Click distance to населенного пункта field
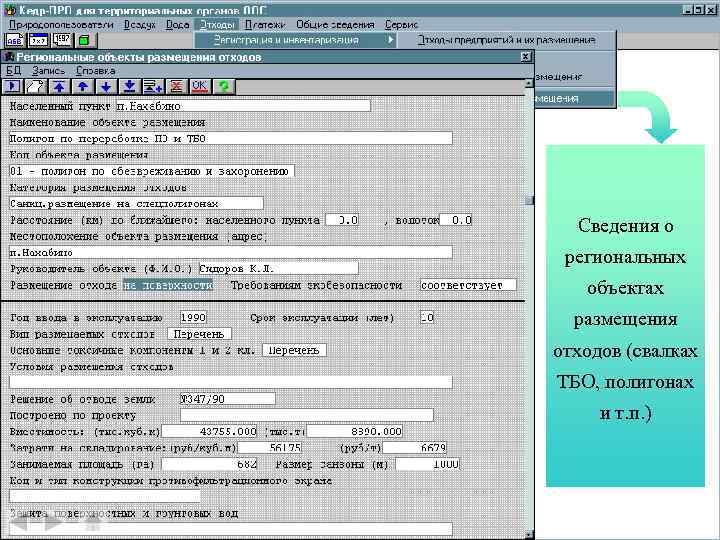 tap(342, 220)
